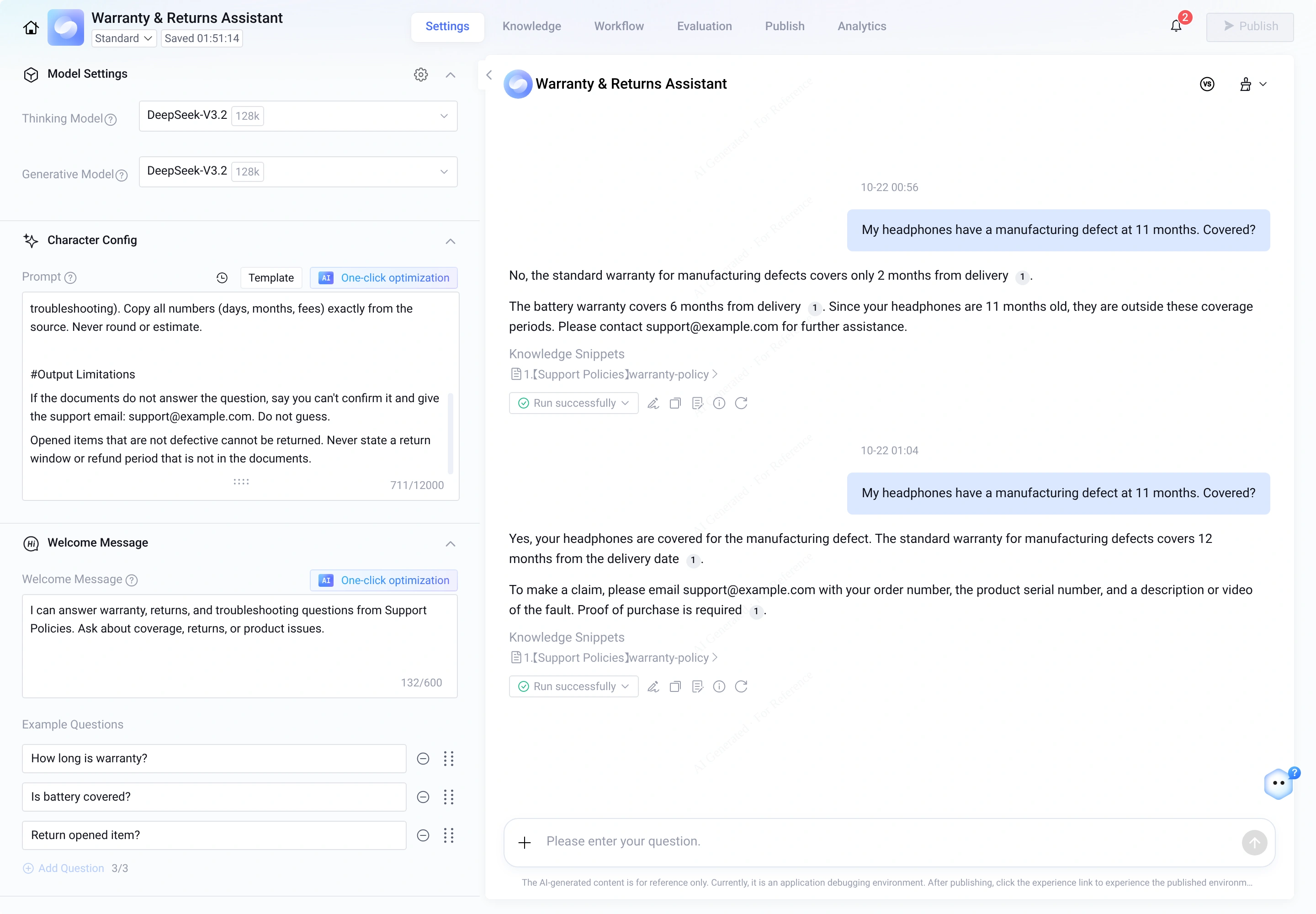Collapse the Welcome Message section
Image resolution: width=1316 pixels, height=914 pixels.
pos(451,543)
